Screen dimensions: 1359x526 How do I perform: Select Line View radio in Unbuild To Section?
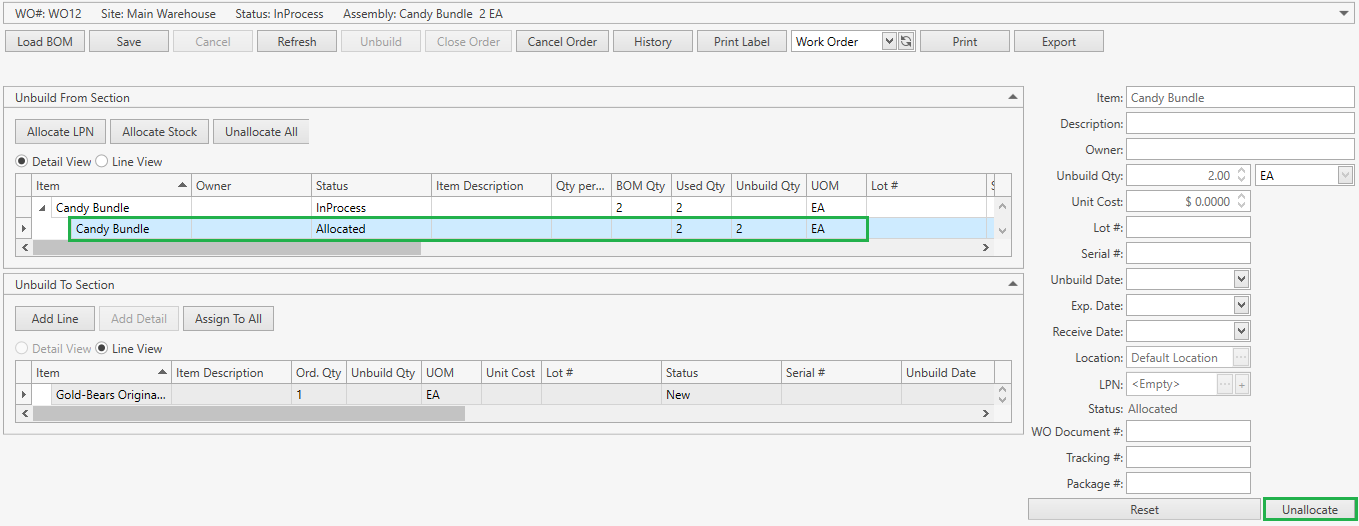click(102, 349)
